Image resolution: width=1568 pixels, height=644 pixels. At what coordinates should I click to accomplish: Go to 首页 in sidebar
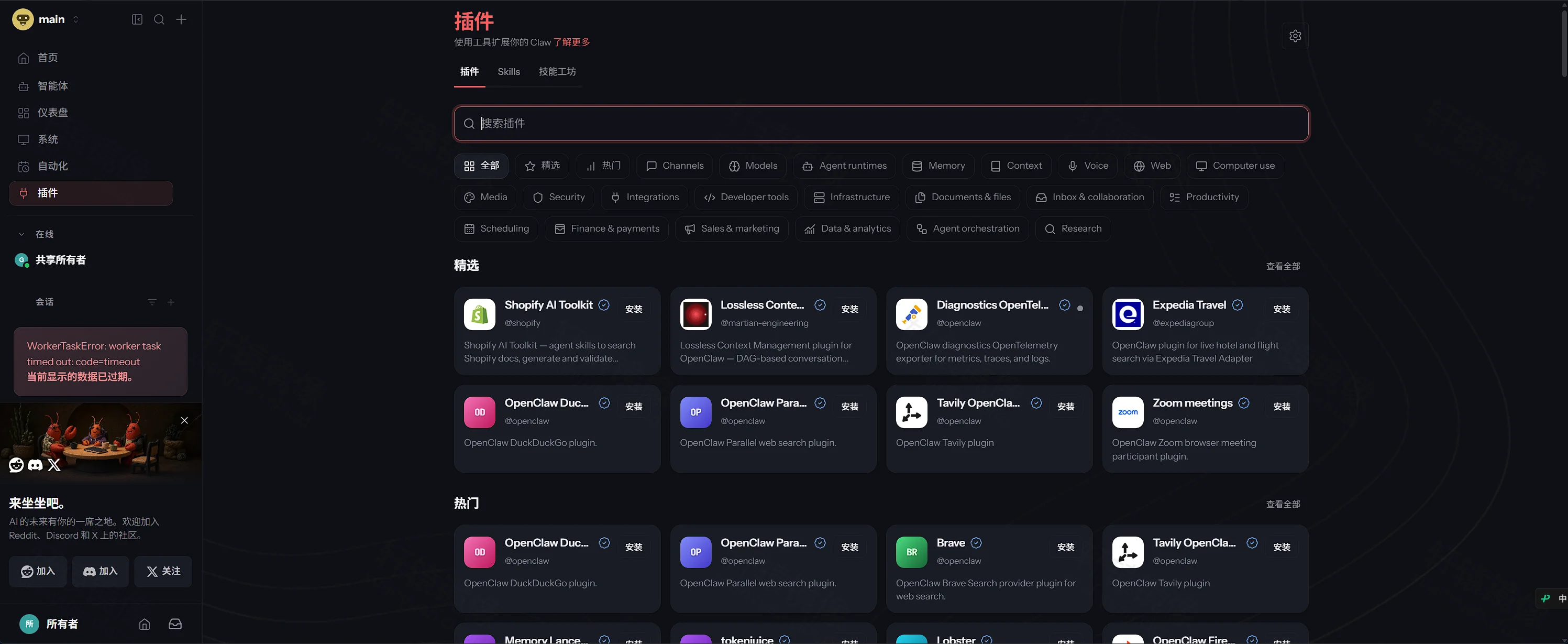91,58
